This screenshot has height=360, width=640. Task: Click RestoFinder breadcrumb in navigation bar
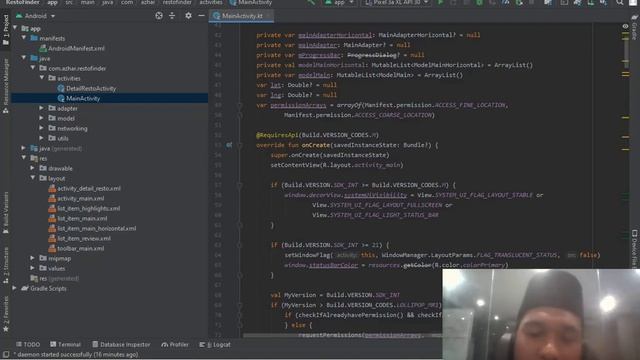pyautogui.click(x=22, y=2)
